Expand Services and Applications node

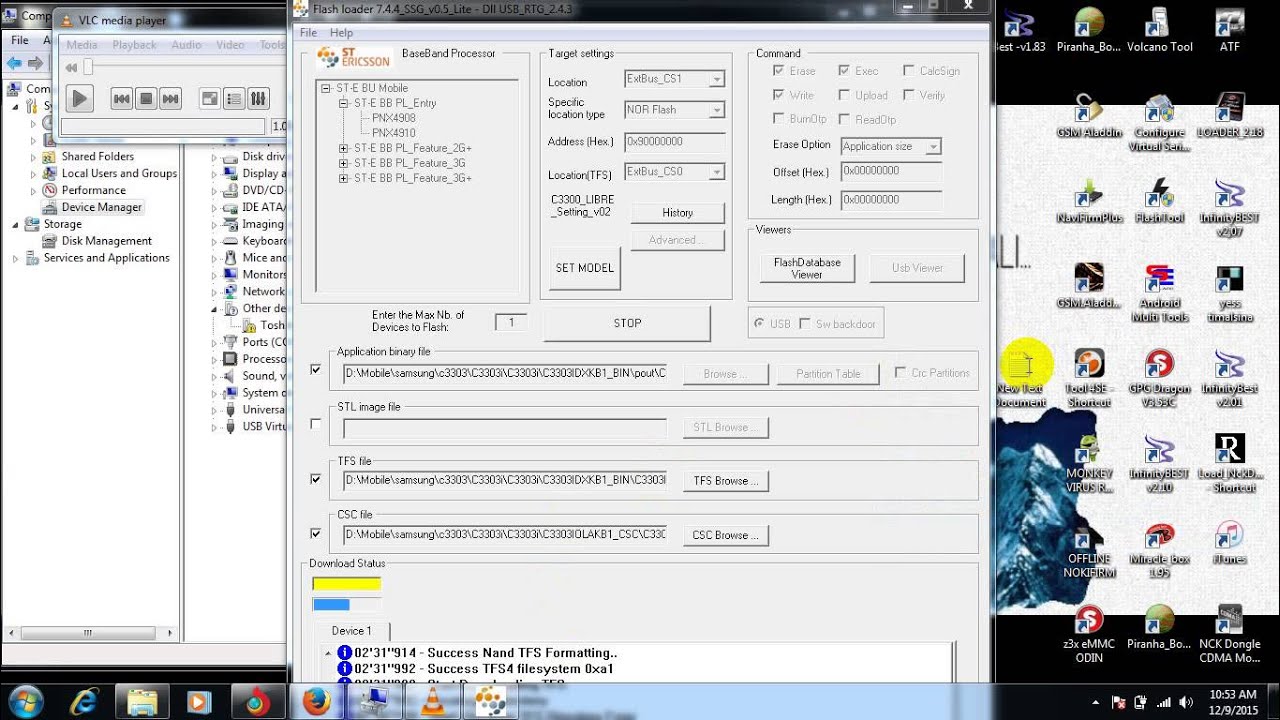click(x=15, y=258)
